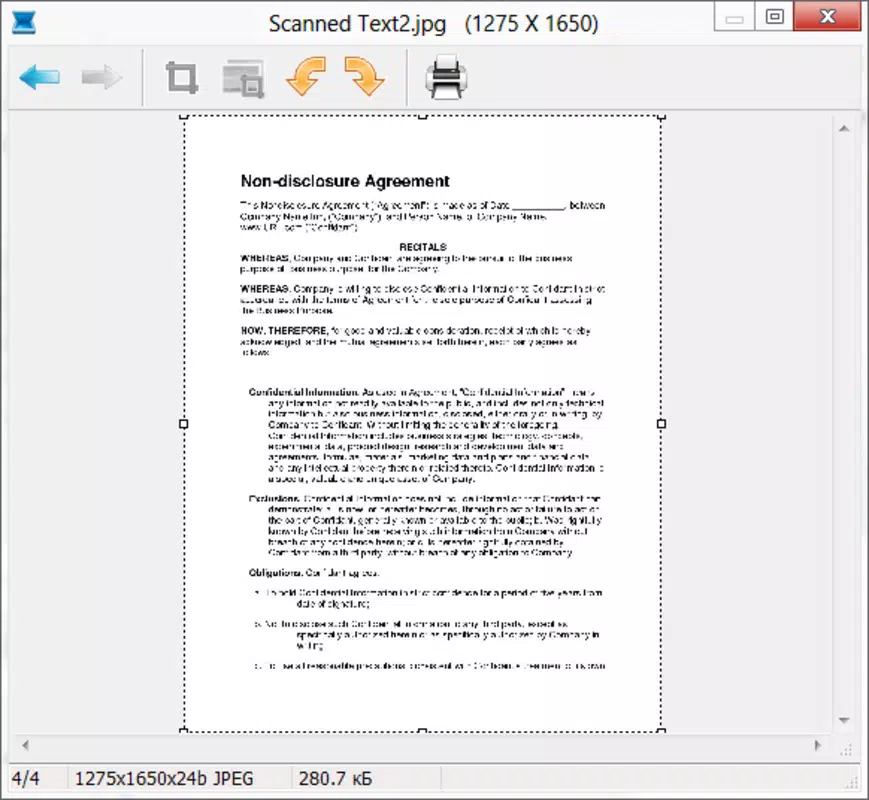This screenshot has height=800, width=869.
Task: Click the vertical scrollbar down arrow
Action: point(844,720)
